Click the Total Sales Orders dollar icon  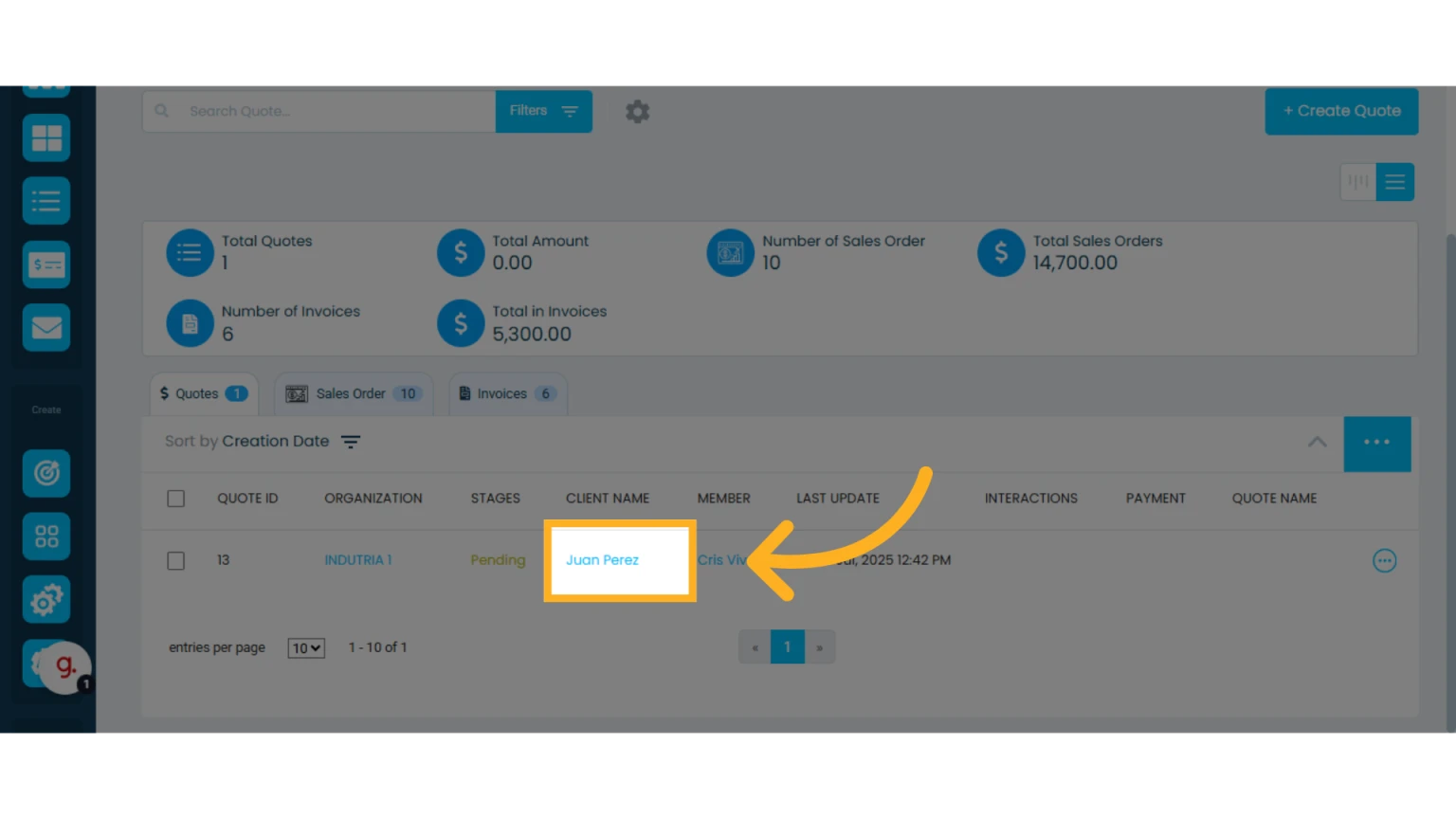coord(1001,253)
